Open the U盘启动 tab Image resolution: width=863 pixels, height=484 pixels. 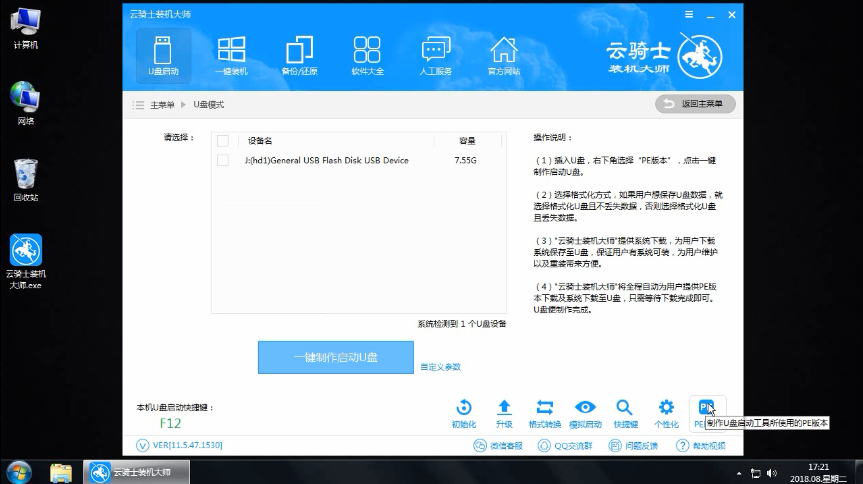pyautogui.click(x=163, y=56)
